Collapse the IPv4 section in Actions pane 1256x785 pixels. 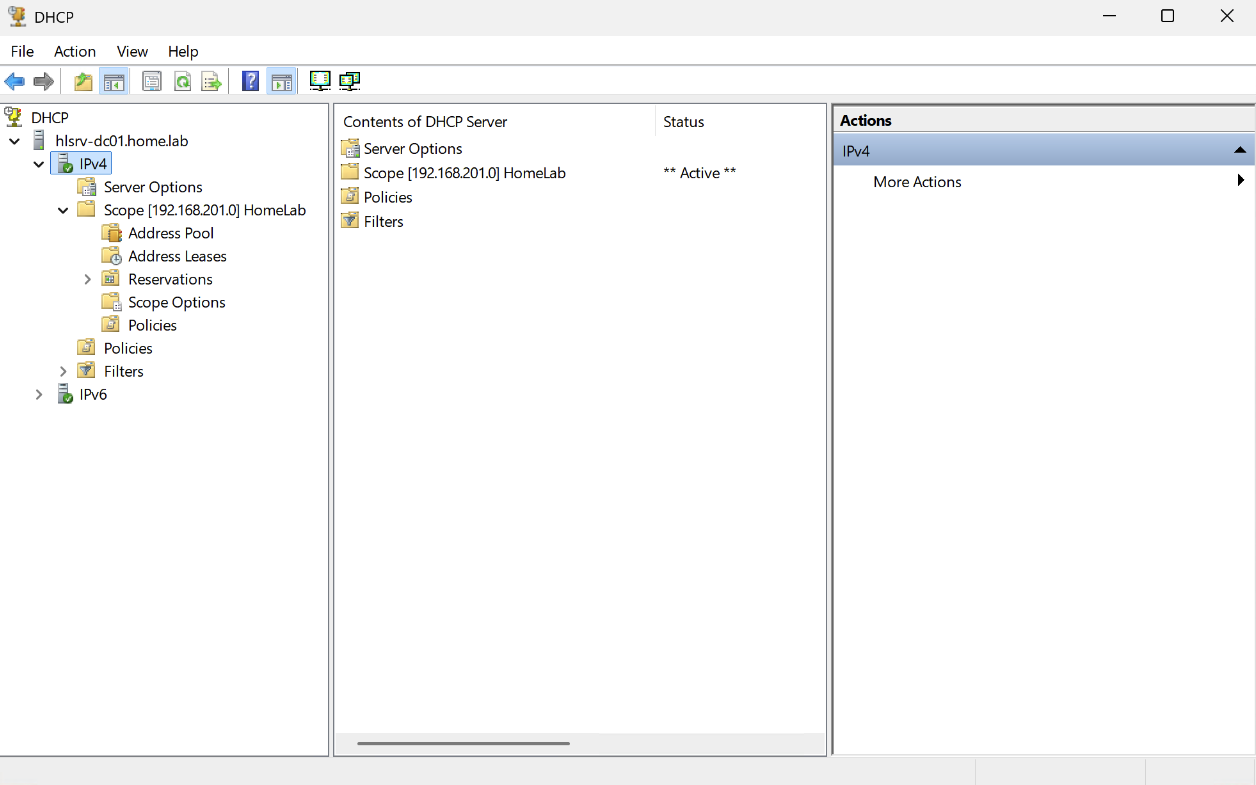(x=1239, y=150)
